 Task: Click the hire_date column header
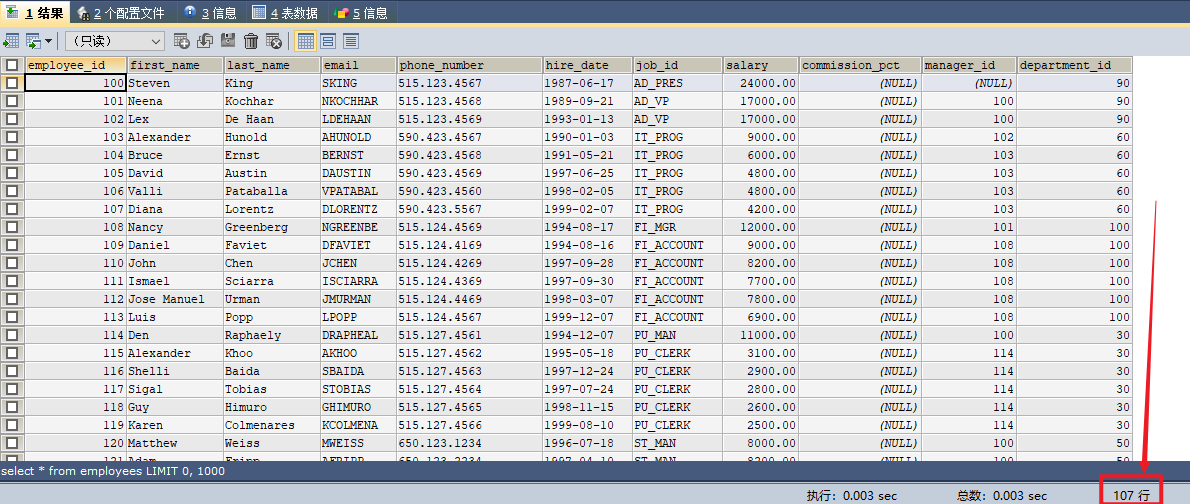pos(586,65)
